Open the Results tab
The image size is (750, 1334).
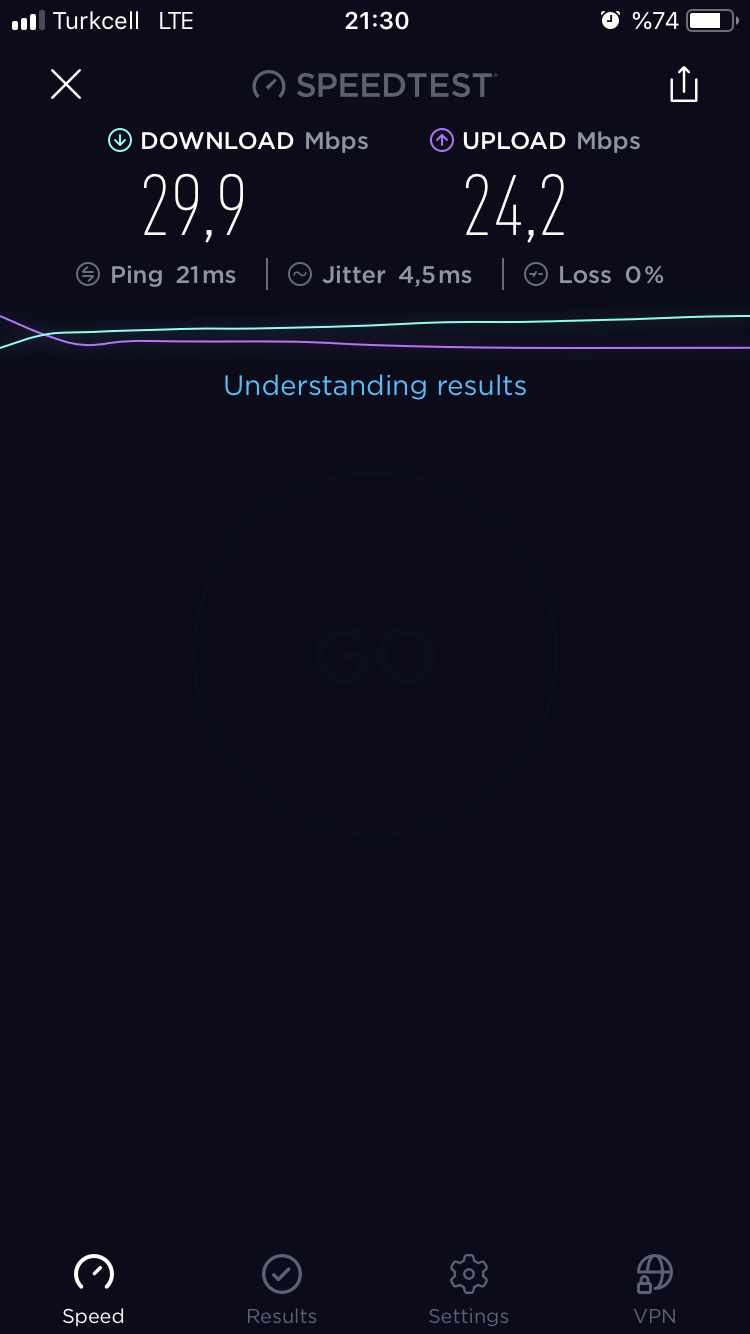[281, 1290]
